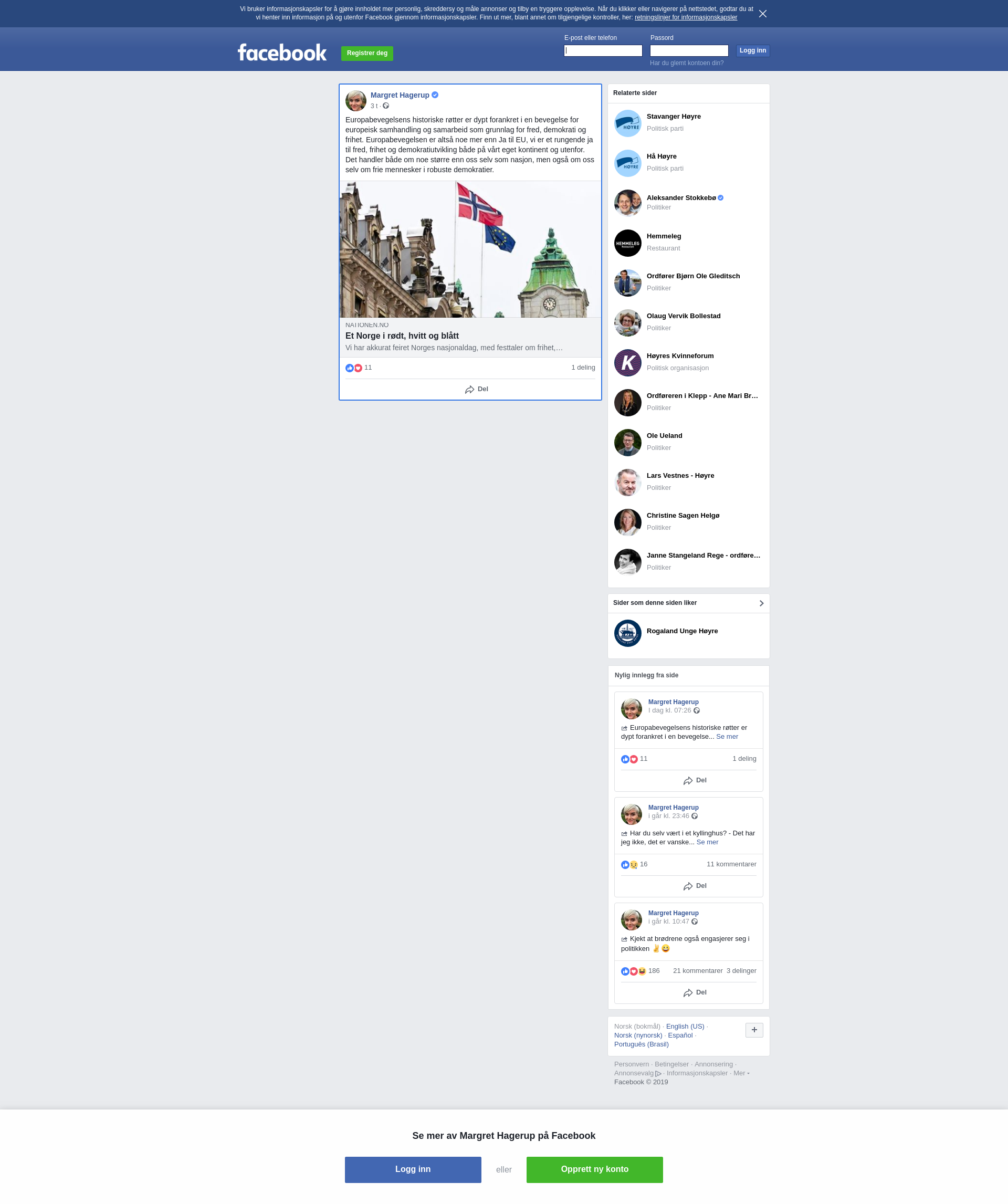Open Janne Stangeland Rege avatar

pos(628,562)
